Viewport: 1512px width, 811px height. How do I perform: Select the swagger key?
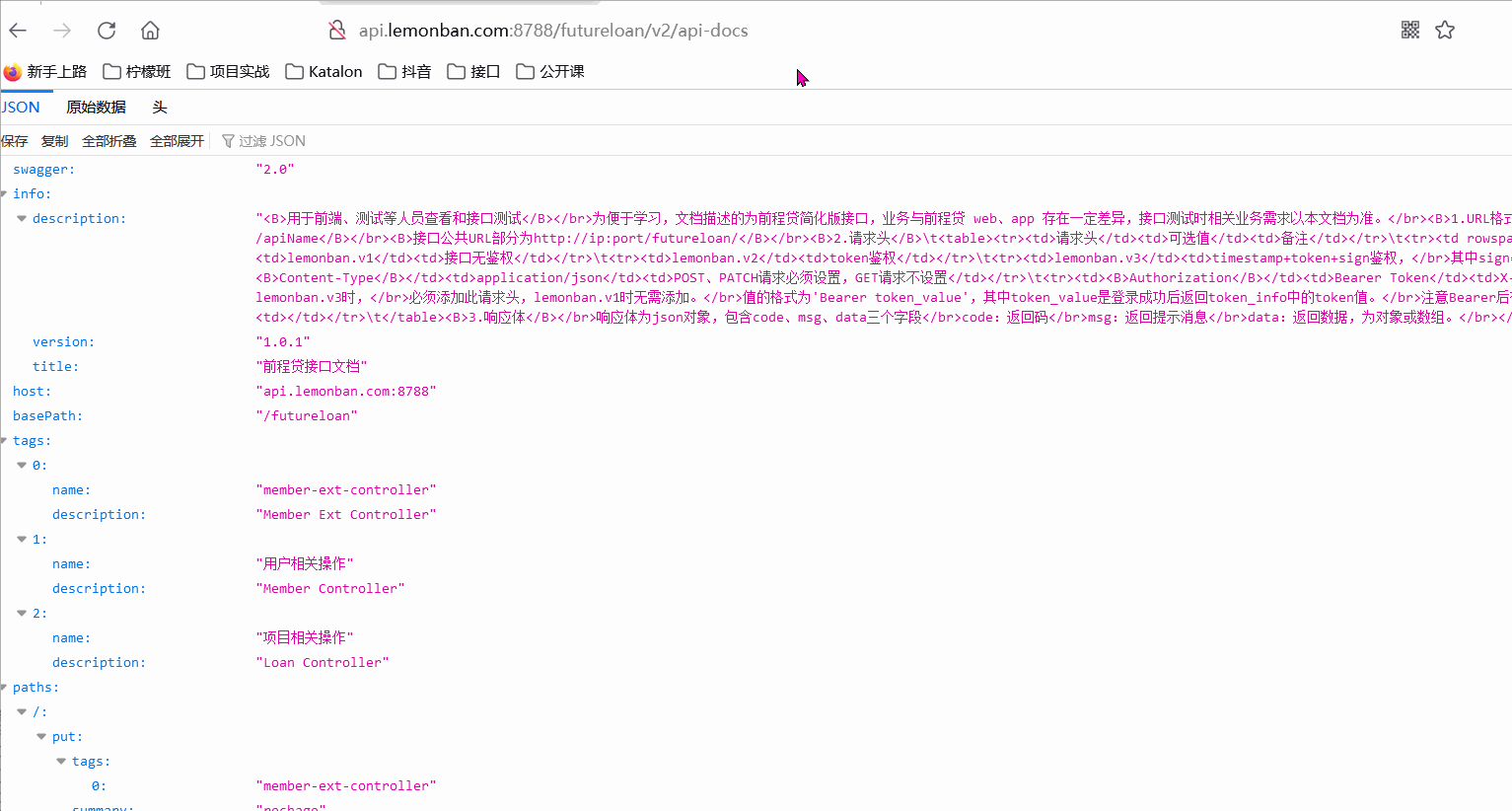(43, 170)
